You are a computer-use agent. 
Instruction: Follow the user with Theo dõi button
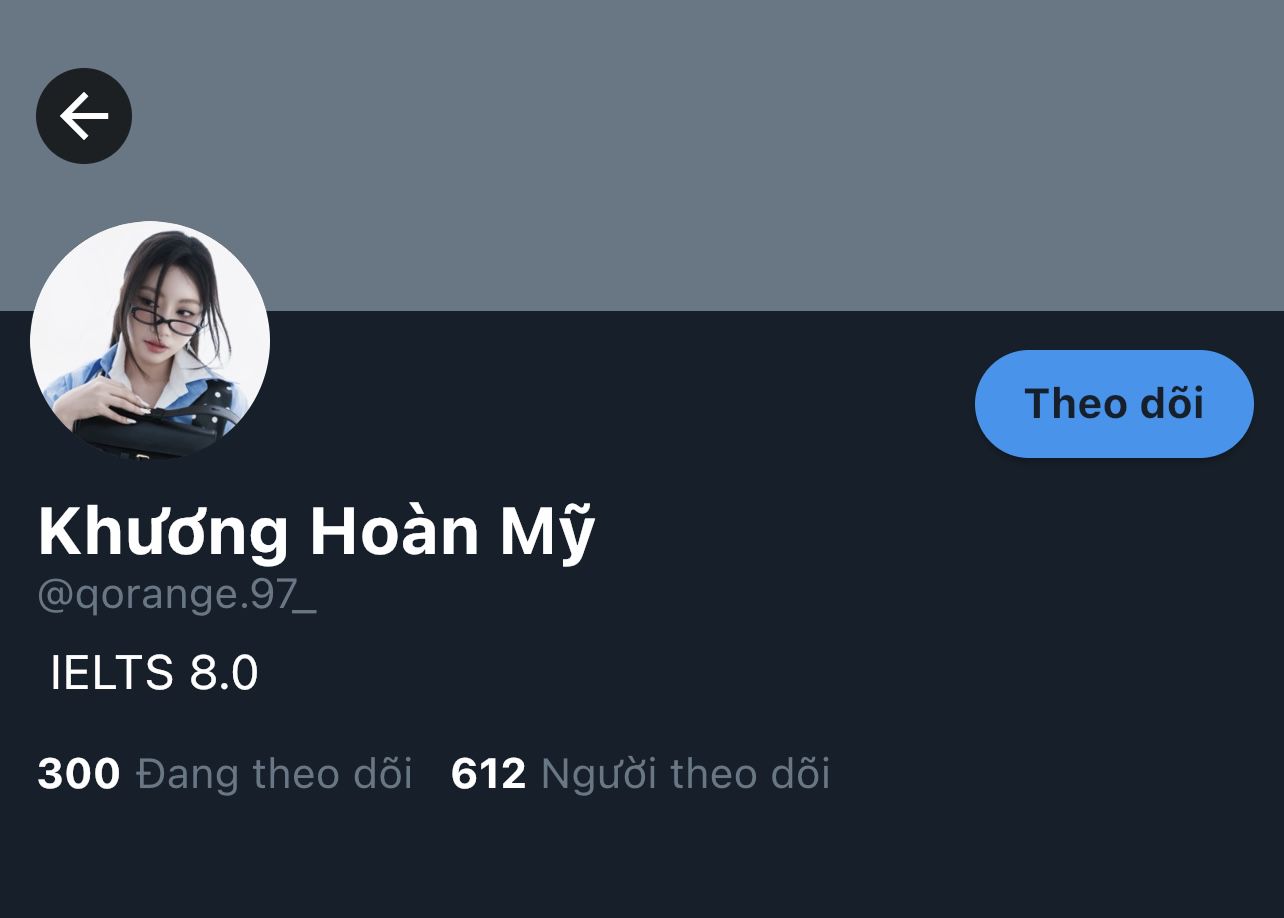coord(1114,404)
